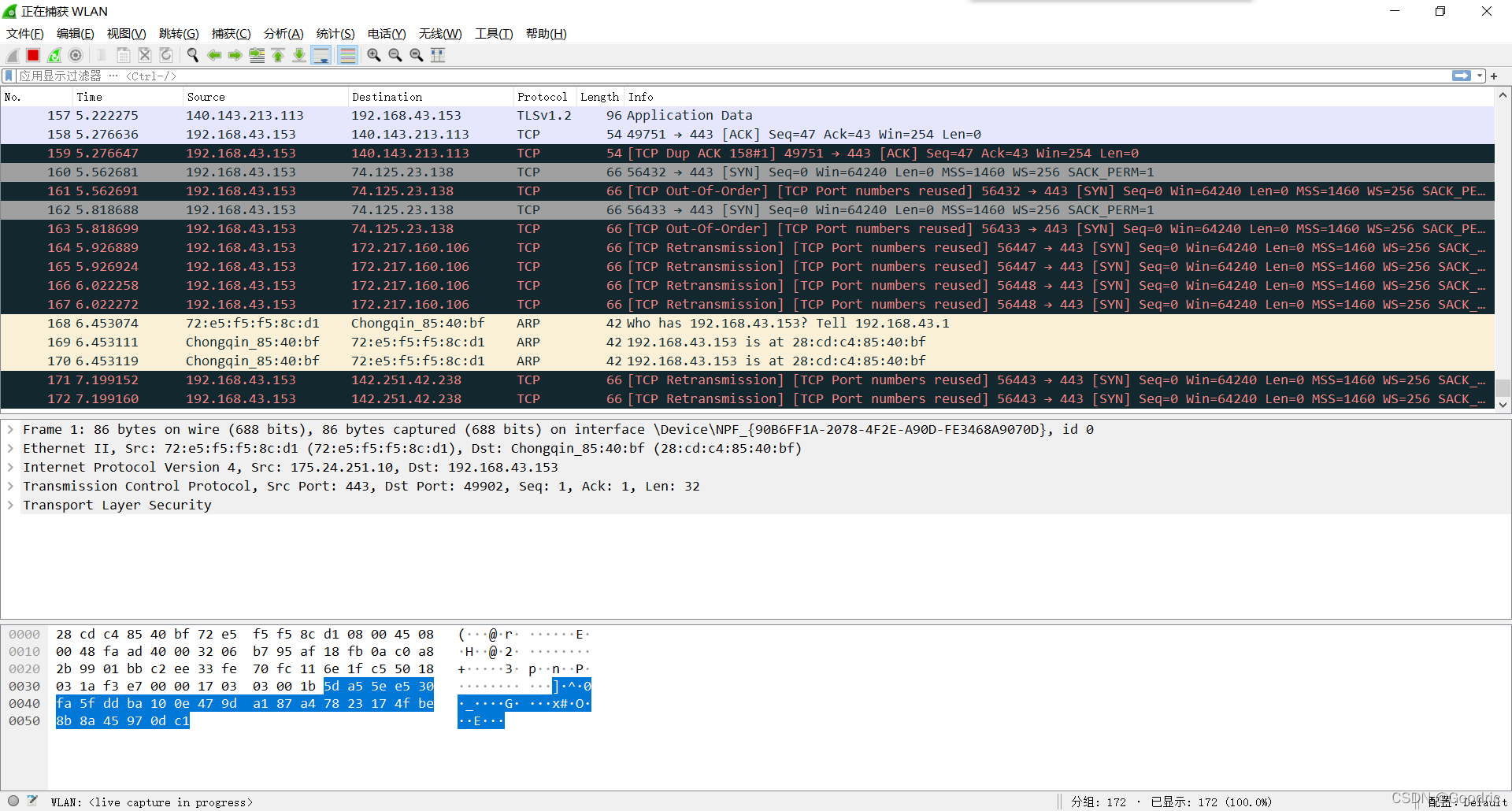Viewport: 1512px width, 811px height.
Task: Click the display filter bookmark icon
Action: [9, 76]
